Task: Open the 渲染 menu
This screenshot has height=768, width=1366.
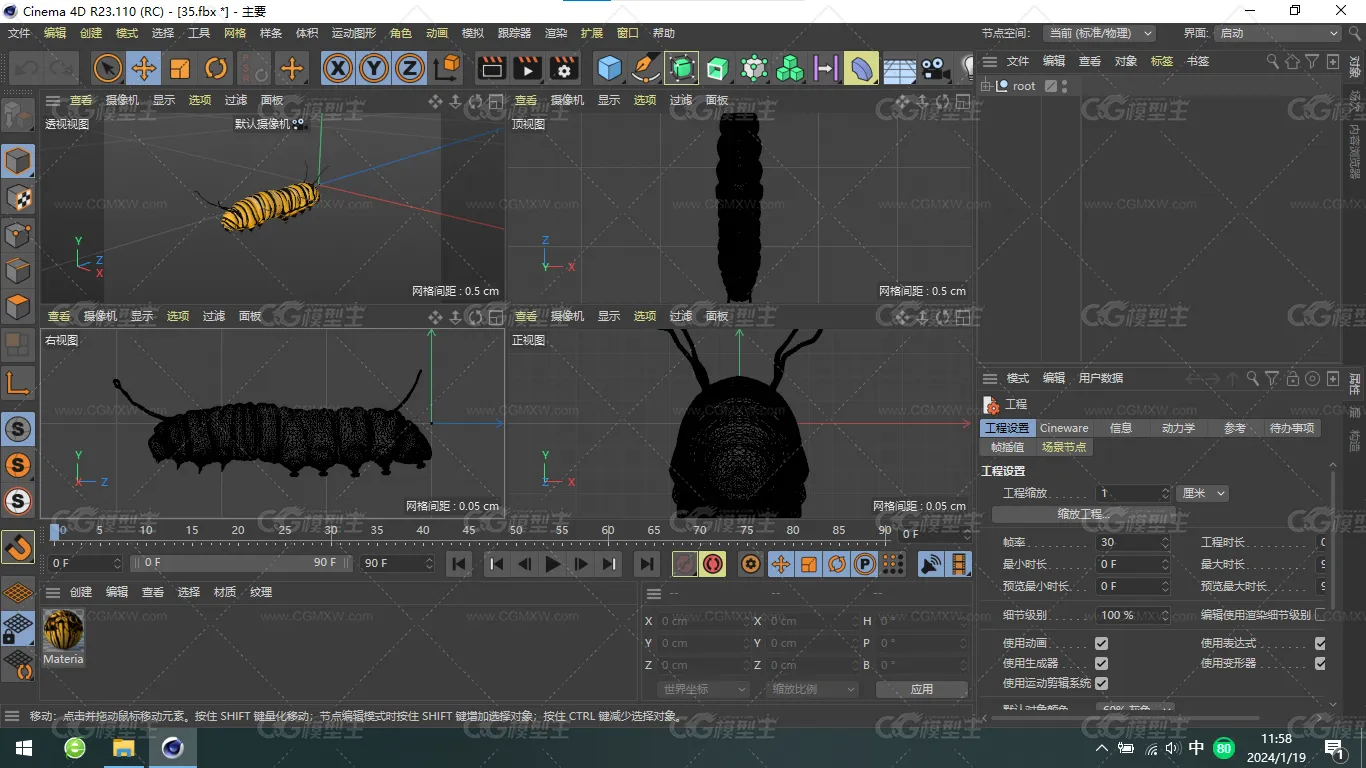Action: (x=556, y=33)
